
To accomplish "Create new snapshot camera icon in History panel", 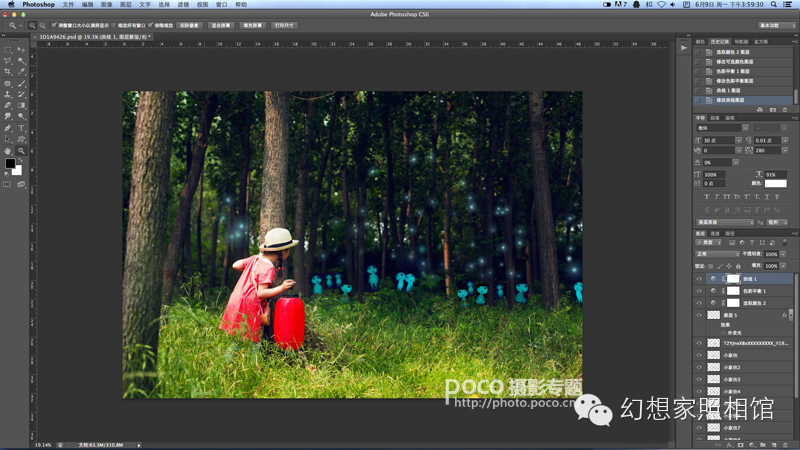I will click(x=772, y=110).
